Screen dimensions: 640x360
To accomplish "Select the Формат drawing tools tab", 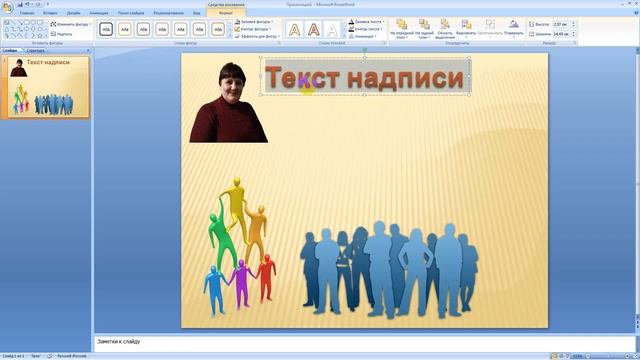I will (x=226, y=13).
